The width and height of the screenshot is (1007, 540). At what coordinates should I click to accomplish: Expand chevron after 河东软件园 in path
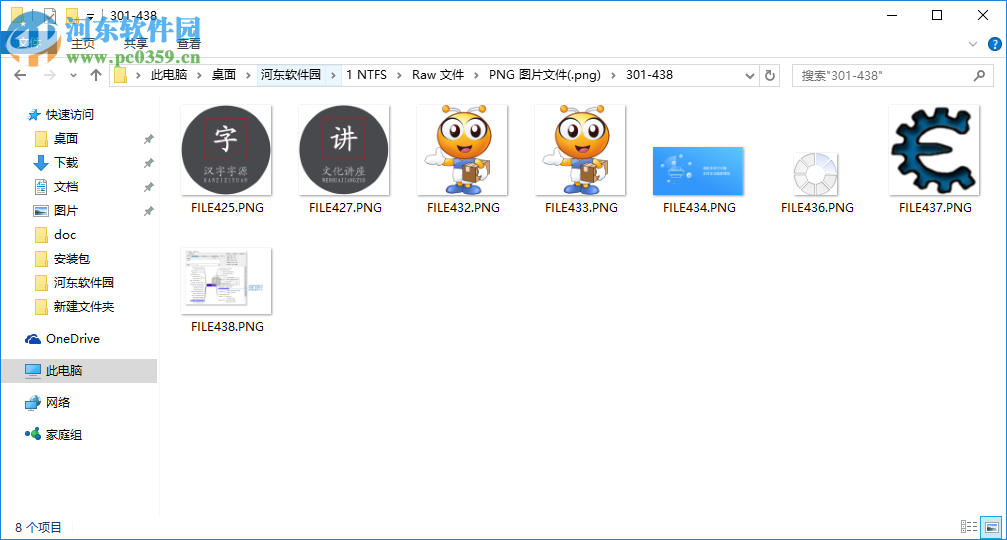coord(333,76)
